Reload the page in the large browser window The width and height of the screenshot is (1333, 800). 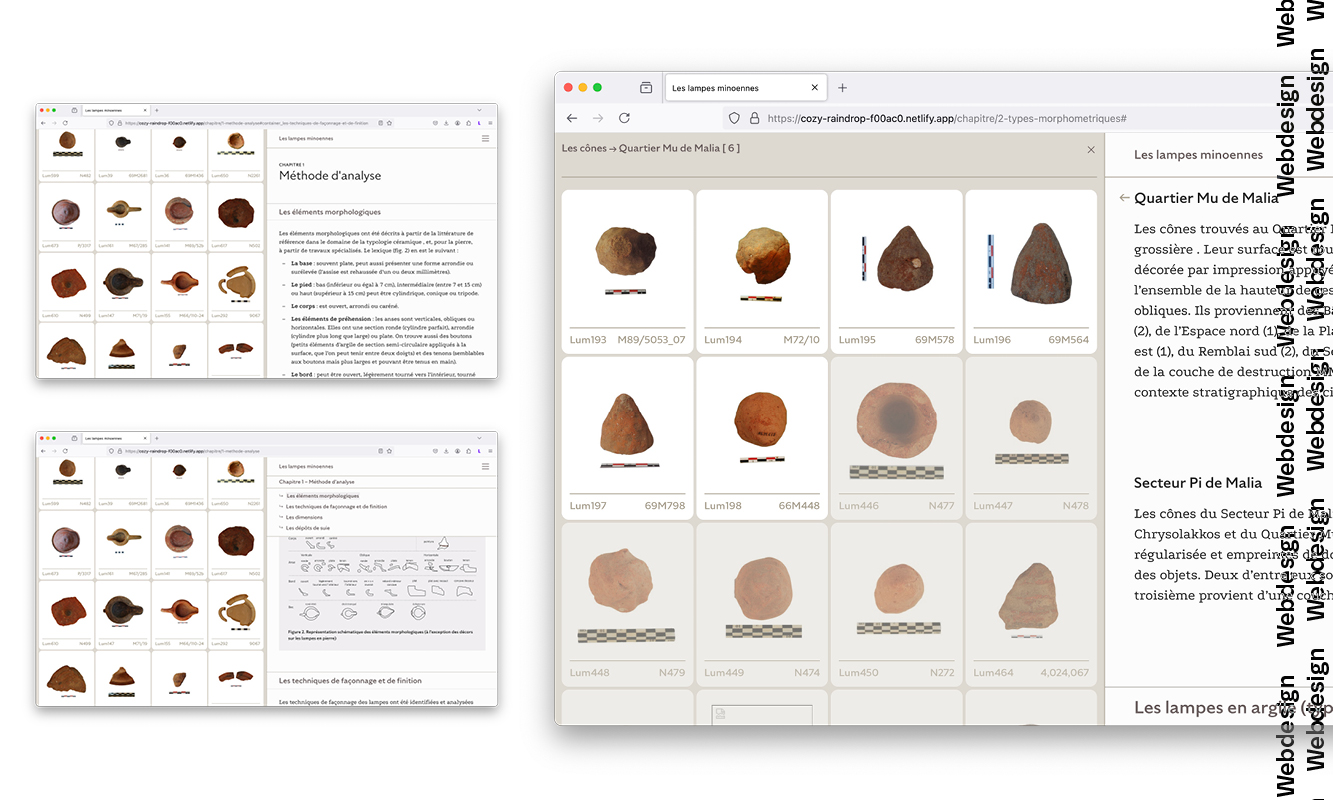(624, 118)
